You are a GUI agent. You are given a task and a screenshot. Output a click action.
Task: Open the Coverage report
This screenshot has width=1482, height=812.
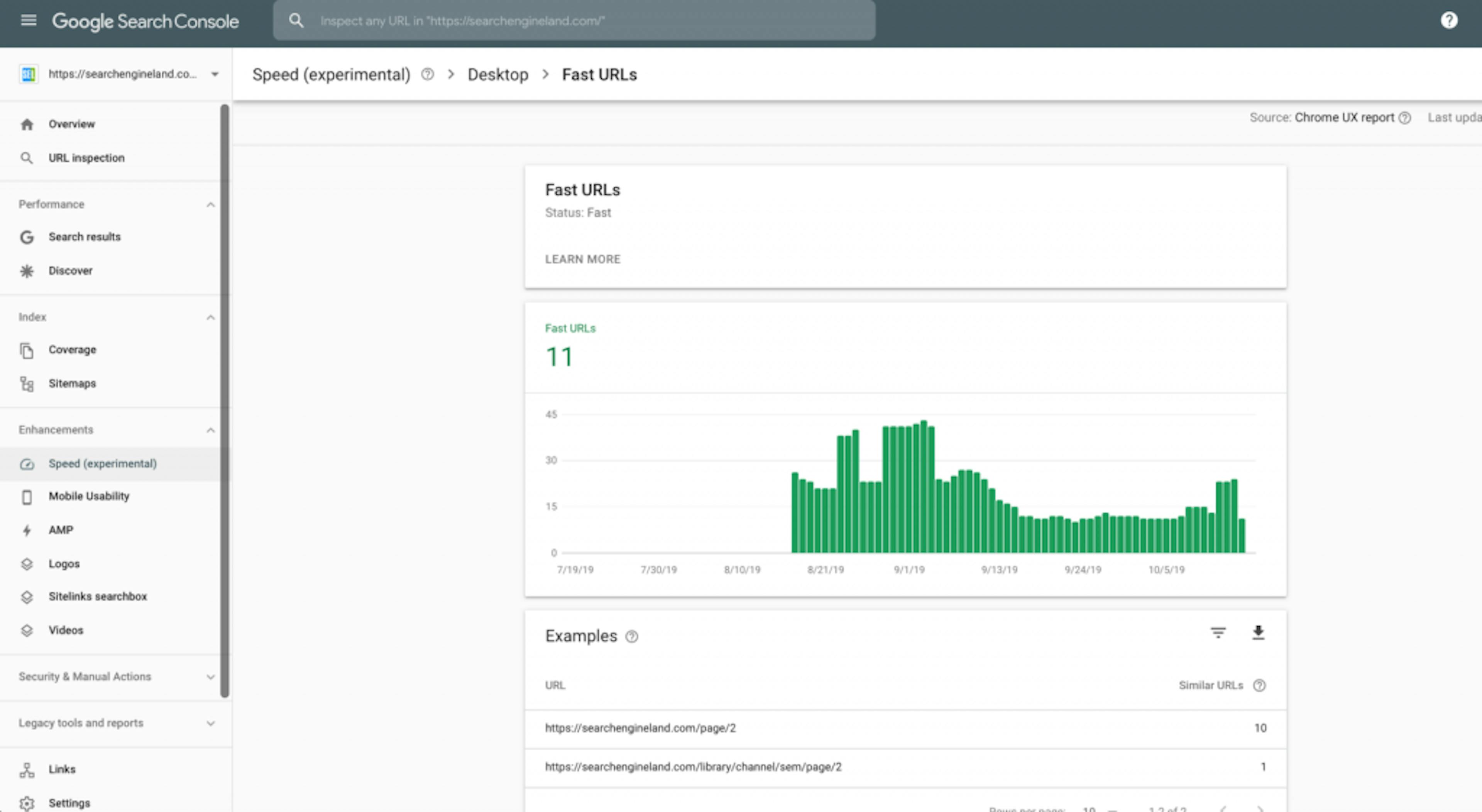pyautogui.click(x=73, y=349)
